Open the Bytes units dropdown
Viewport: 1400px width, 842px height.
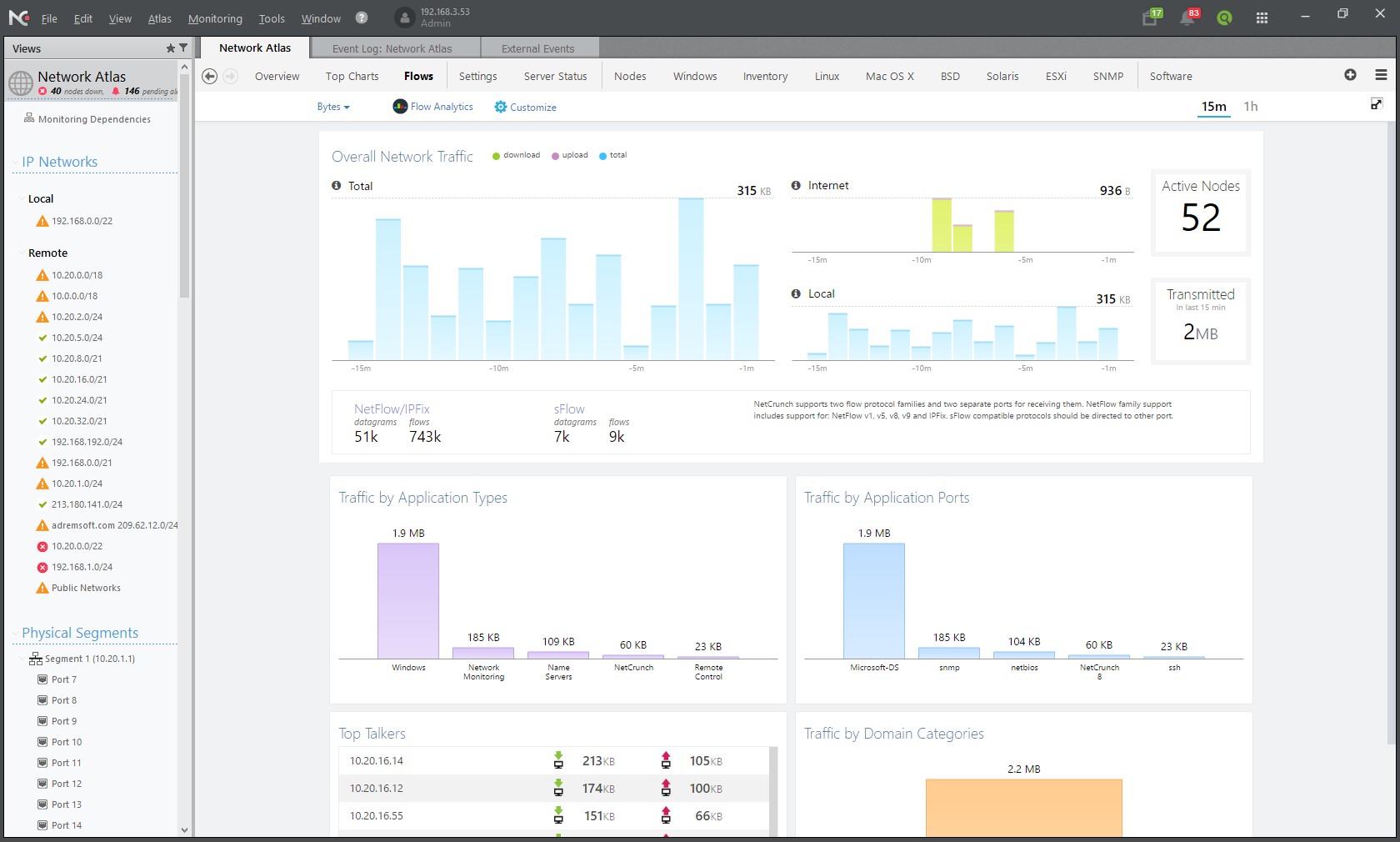click(x=332, y=107)
